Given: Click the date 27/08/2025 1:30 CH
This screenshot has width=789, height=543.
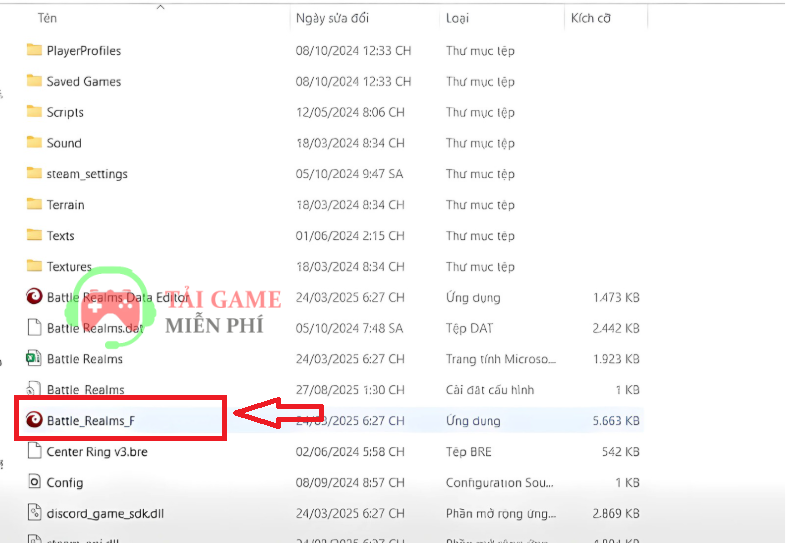Looking at the screenshot, I should coord(350,390).
